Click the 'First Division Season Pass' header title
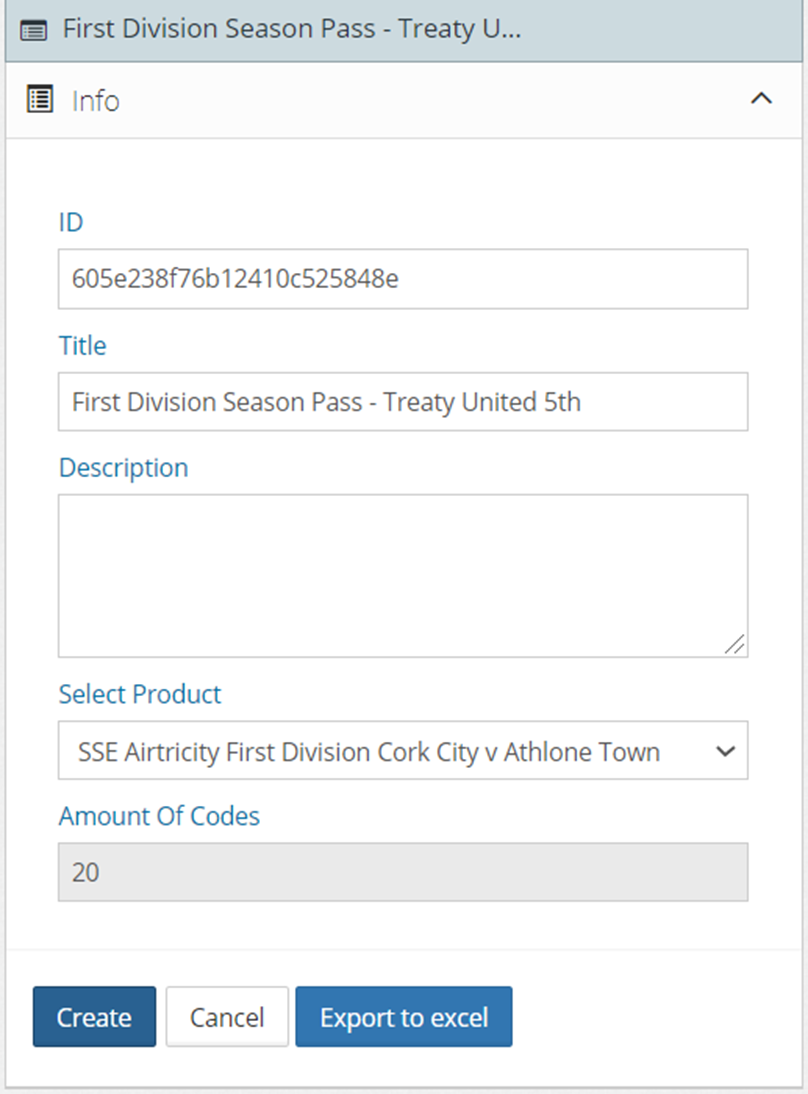The height and width of the screenshot is (1094, 808). pos(292,29)
